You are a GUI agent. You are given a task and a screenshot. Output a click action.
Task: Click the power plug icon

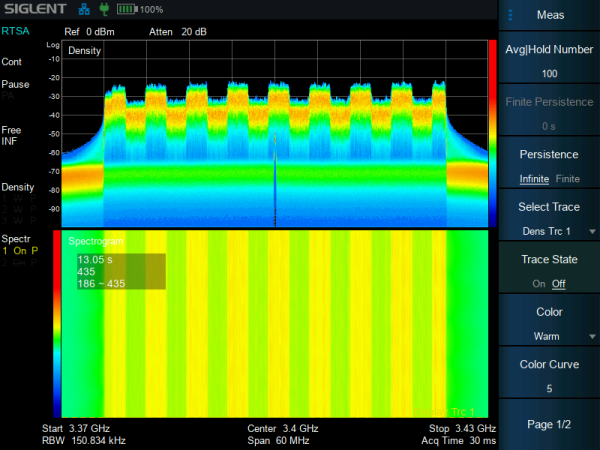102,9
